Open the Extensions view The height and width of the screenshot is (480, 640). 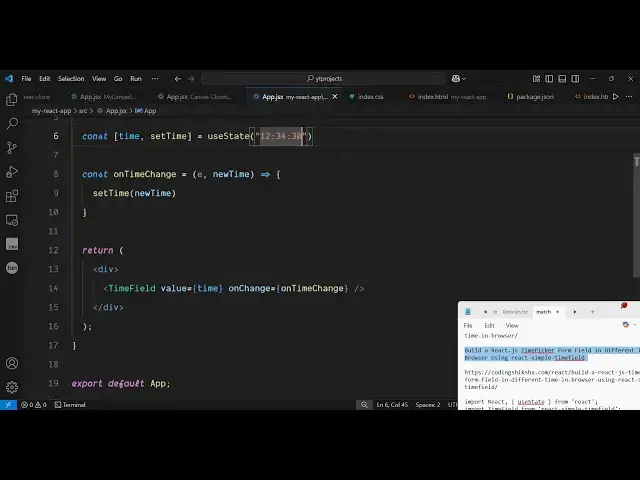pyautogui.click(x=12, y=196)
